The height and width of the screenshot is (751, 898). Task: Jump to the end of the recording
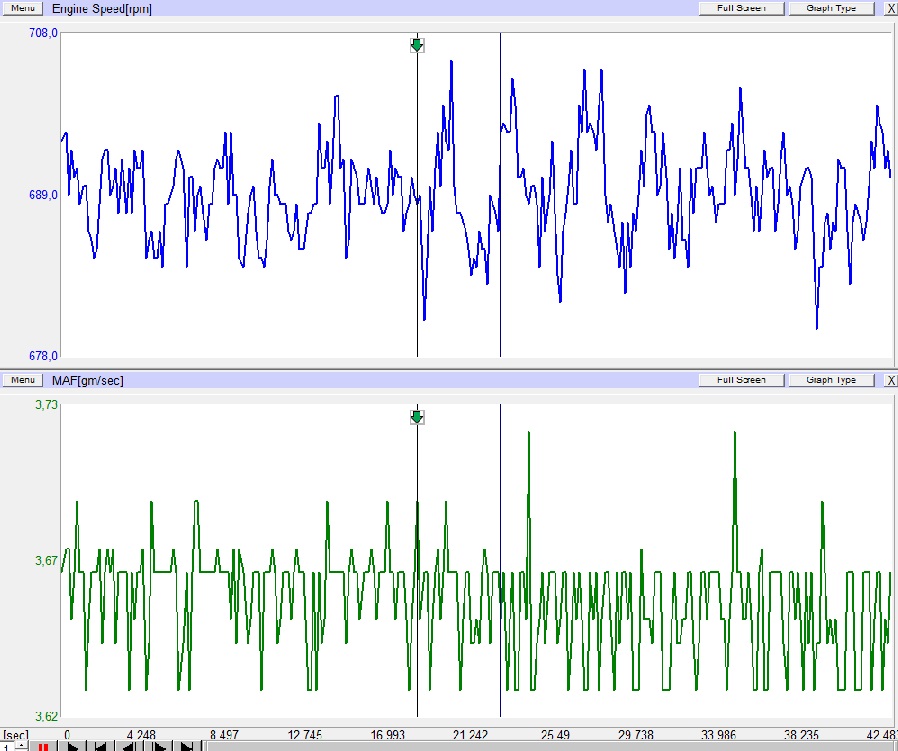point(186,746)
